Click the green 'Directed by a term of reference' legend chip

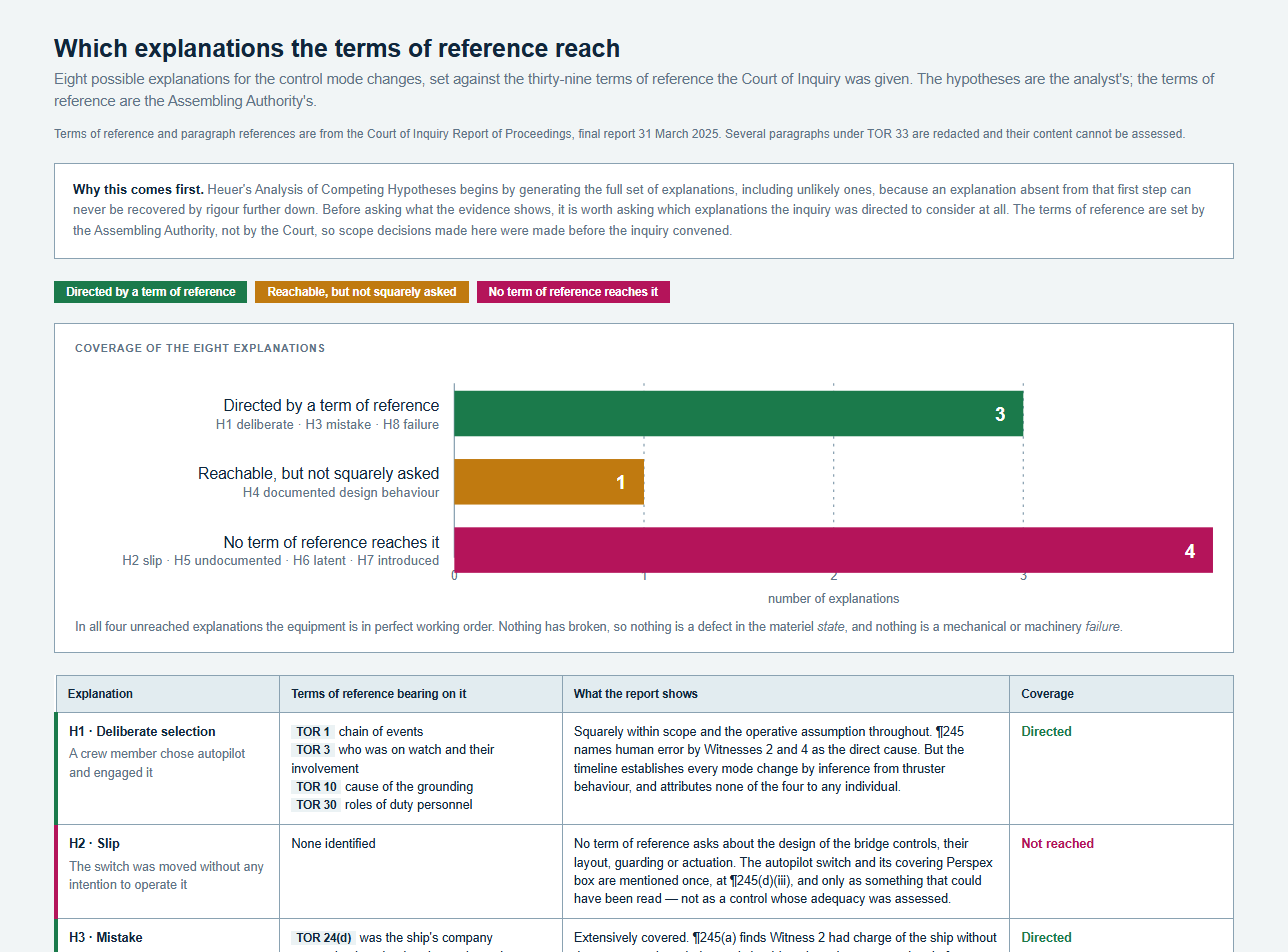(x=150, y=292)
